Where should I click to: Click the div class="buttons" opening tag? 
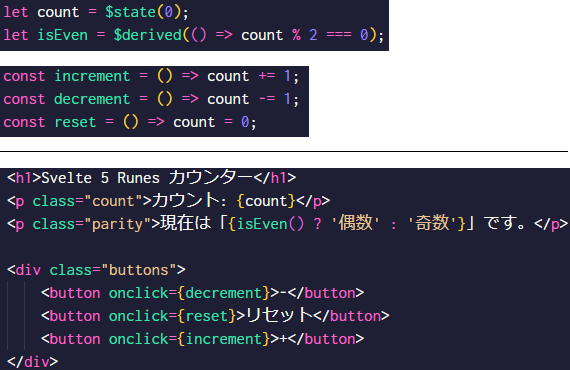pos(96,270)
